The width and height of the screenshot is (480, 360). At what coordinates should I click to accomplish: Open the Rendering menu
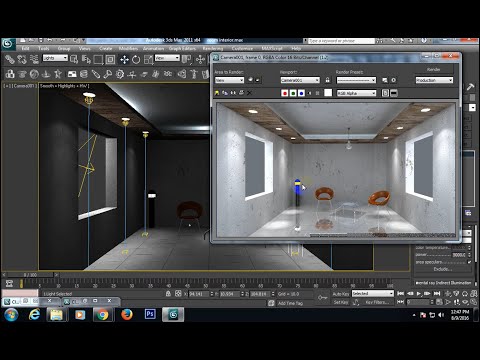[213, 49]
